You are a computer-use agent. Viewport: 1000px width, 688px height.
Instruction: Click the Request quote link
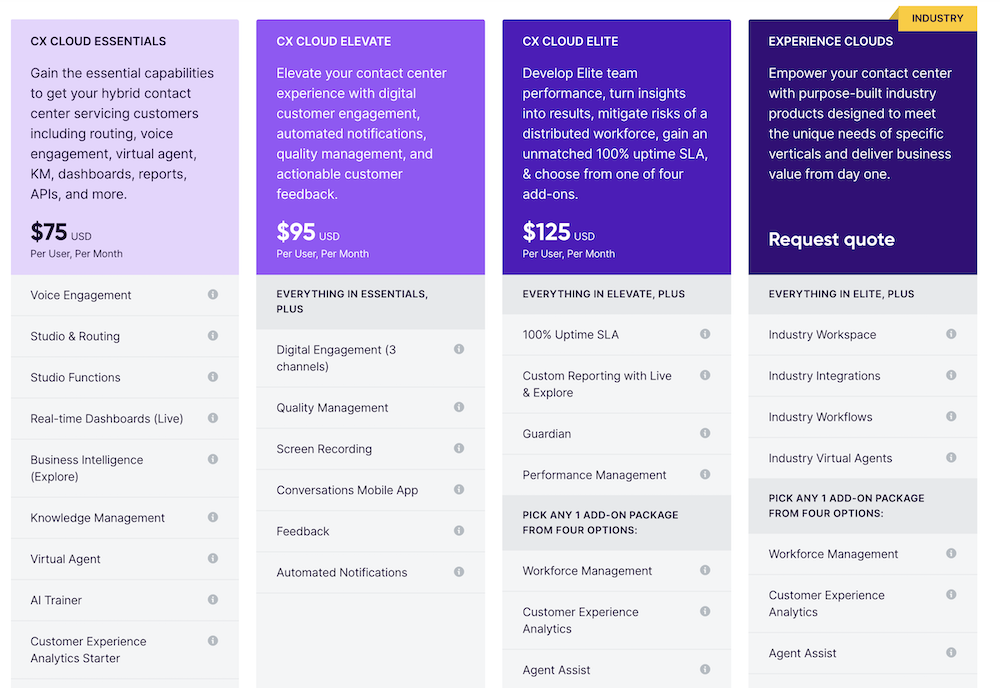click(x=832, y=240)
